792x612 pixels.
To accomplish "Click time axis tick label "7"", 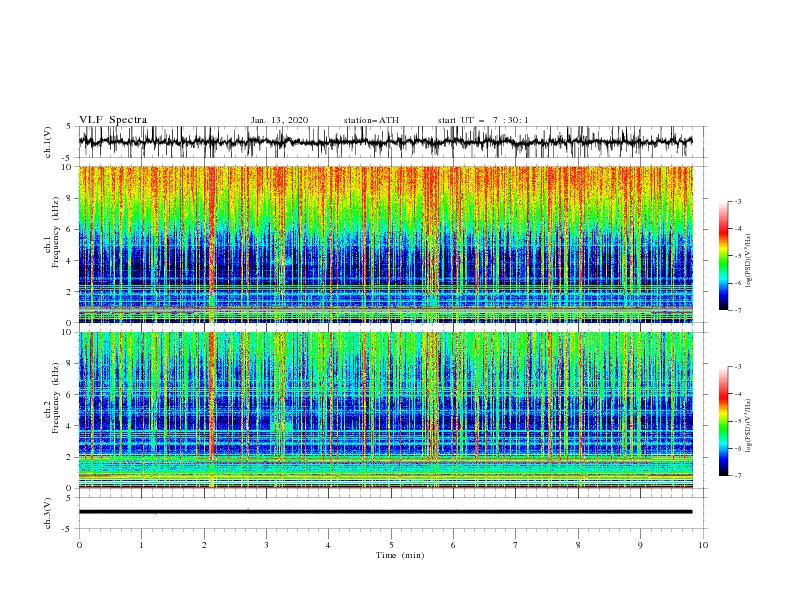I will pyautogui.click(x=516, y=545).
